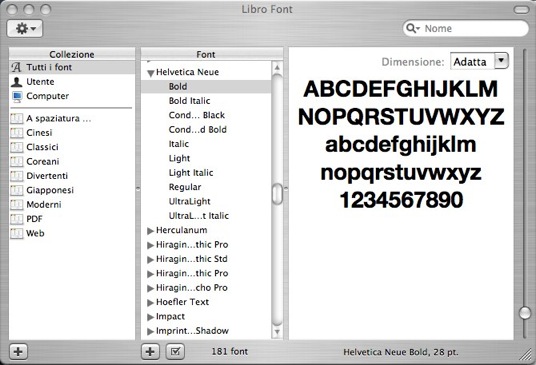536x365 pixels.
Task: Select the Cond... Black typeface
Action: tap(206, 115)
